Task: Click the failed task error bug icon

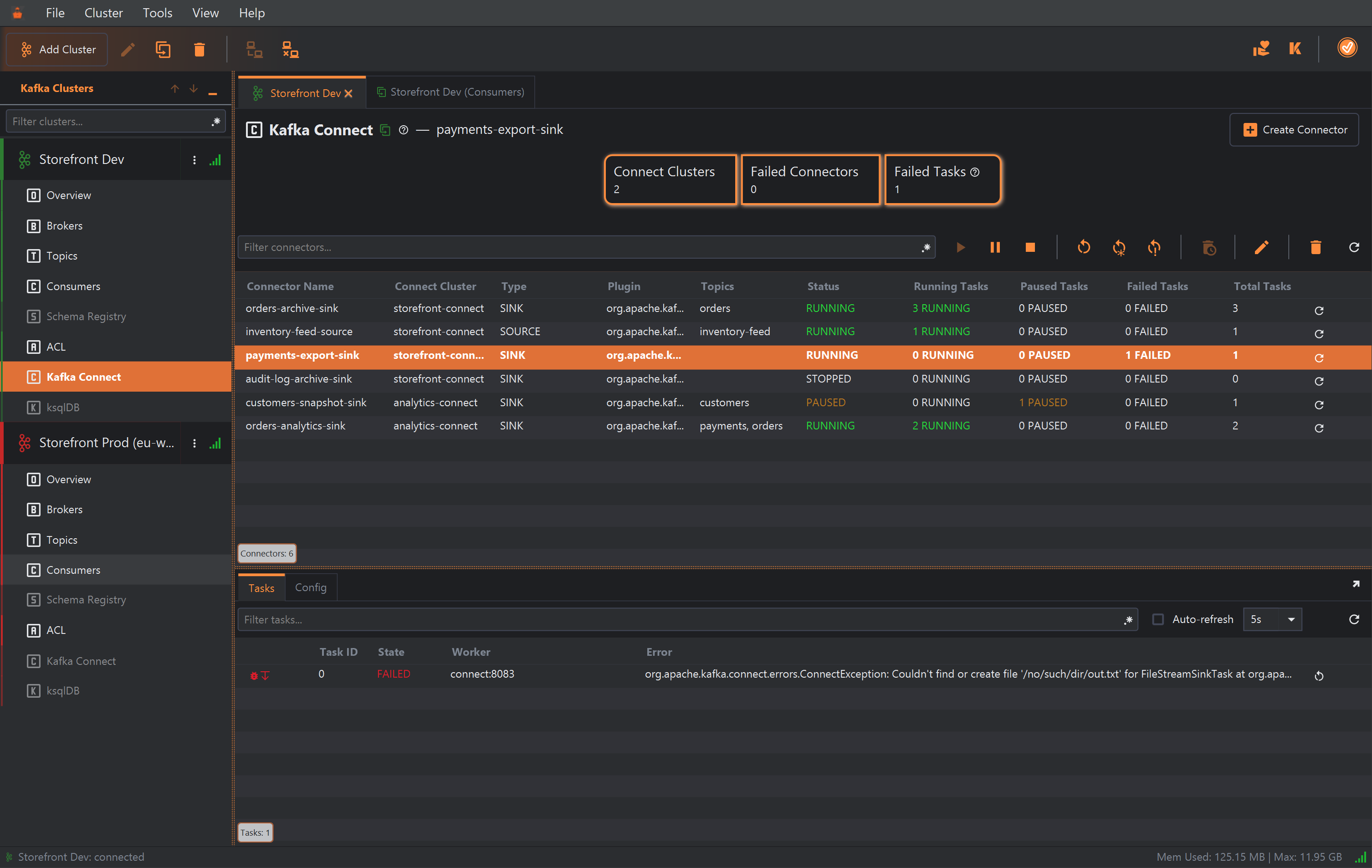Action: (x=254, y=675)
